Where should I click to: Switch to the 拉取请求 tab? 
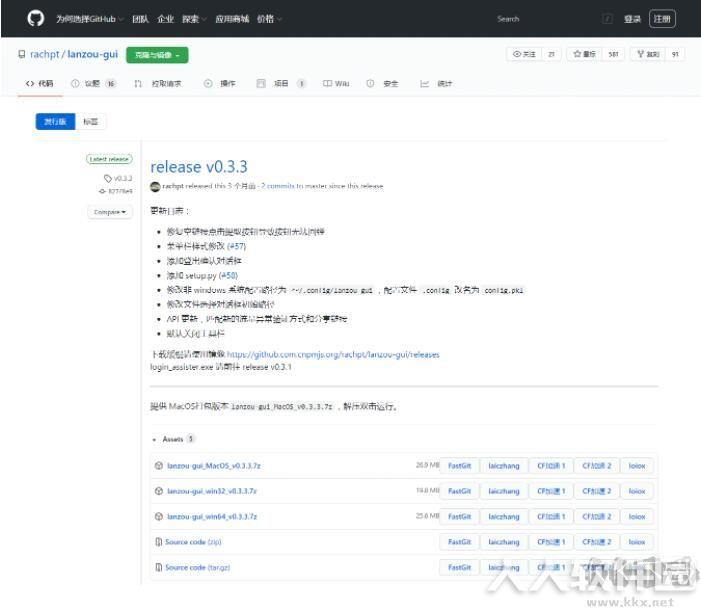tap(157, 84)
